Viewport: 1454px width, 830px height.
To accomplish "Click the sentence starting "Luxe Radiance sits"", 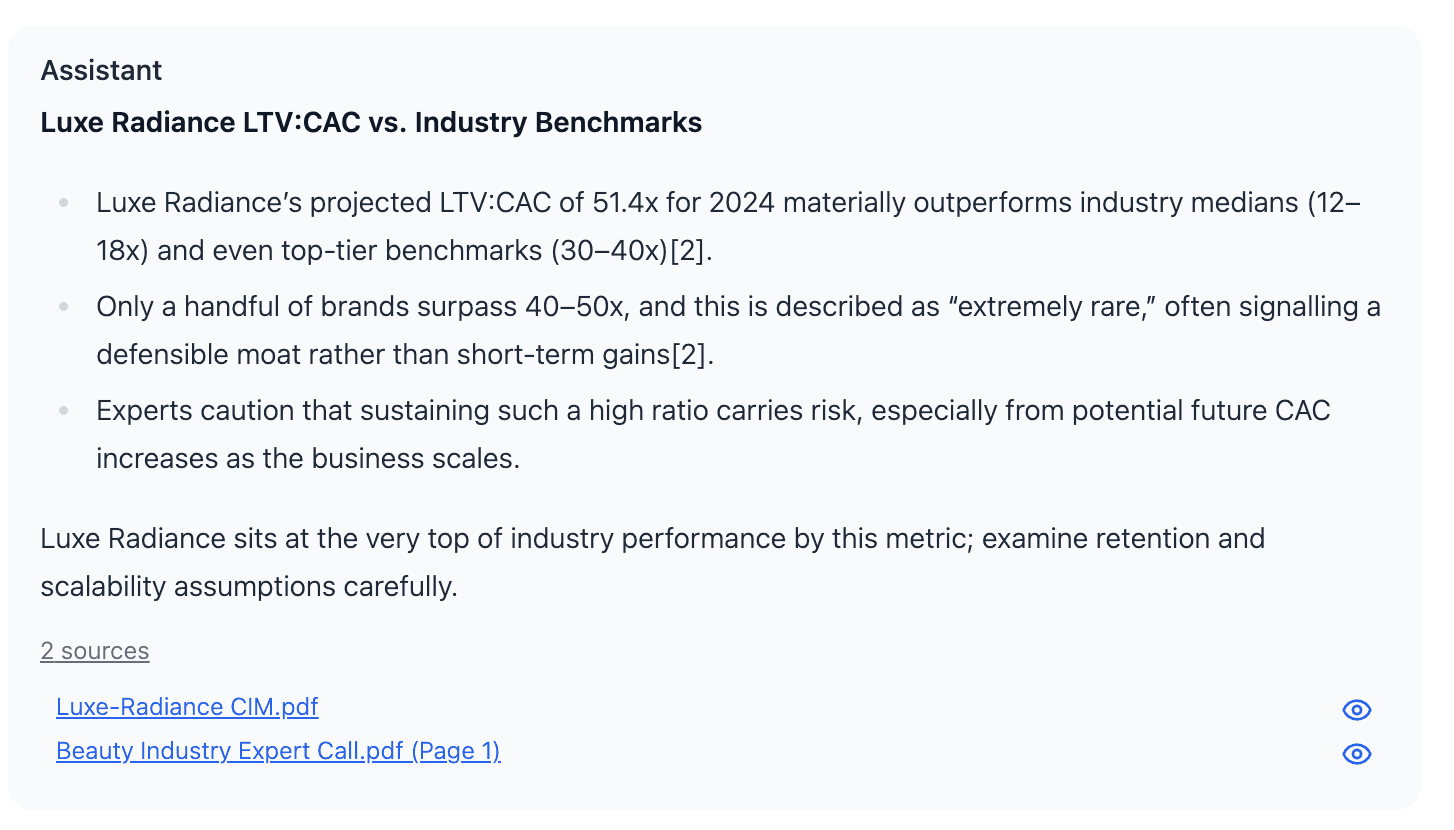I will [653, 563].
